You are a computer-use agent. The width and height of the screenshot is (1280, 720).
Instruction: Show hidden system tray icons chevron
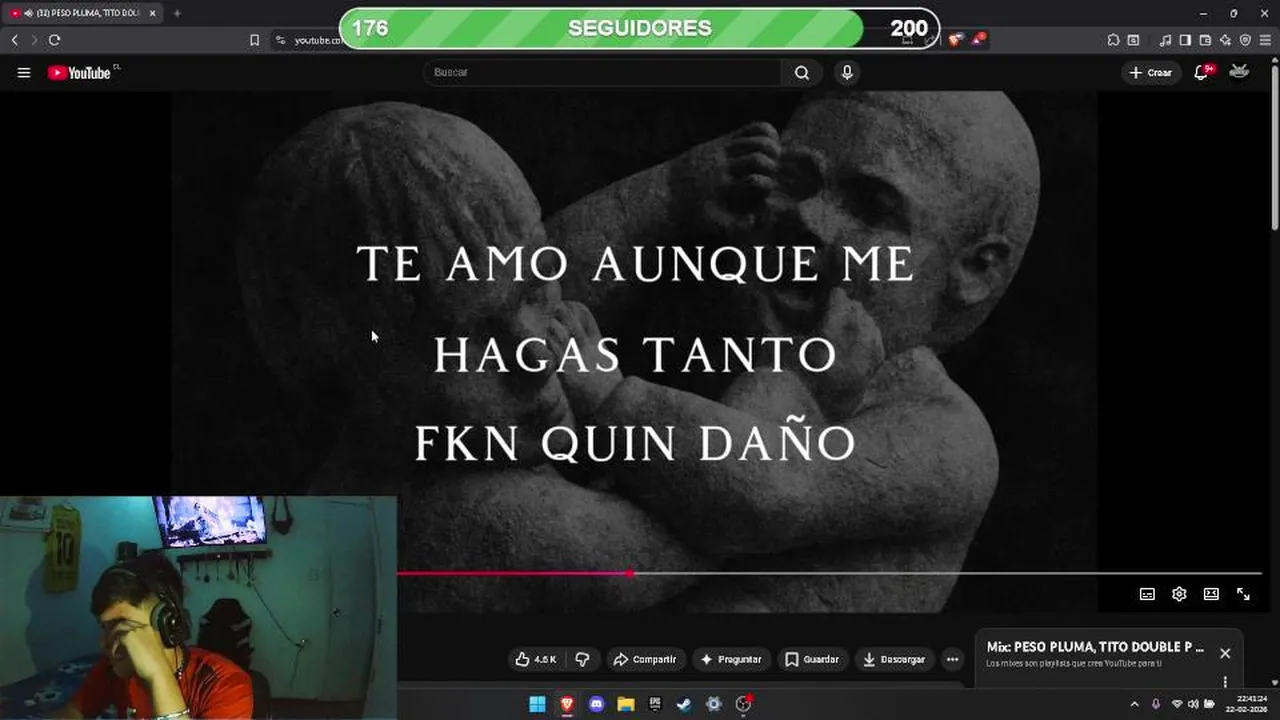click(x=1134, y=704)
